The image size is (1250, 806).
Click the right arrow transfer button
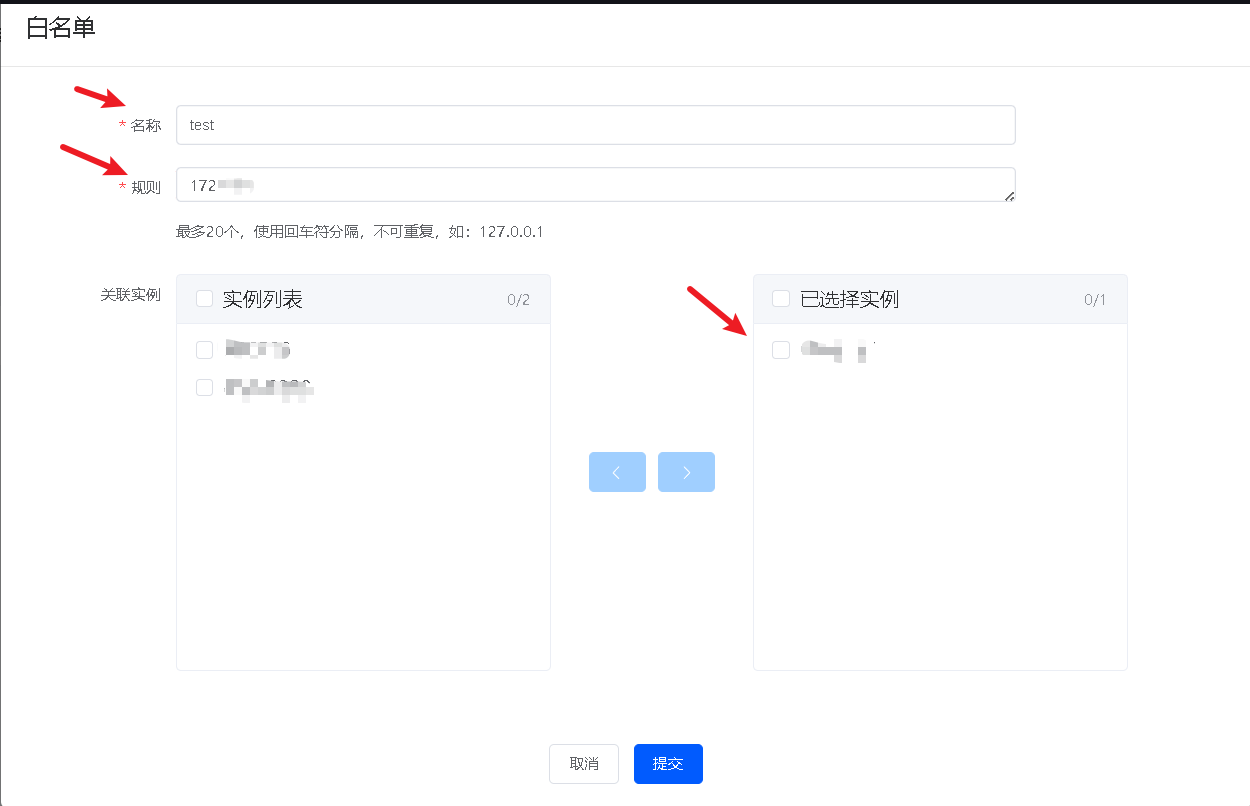click(x=686, y=472)
